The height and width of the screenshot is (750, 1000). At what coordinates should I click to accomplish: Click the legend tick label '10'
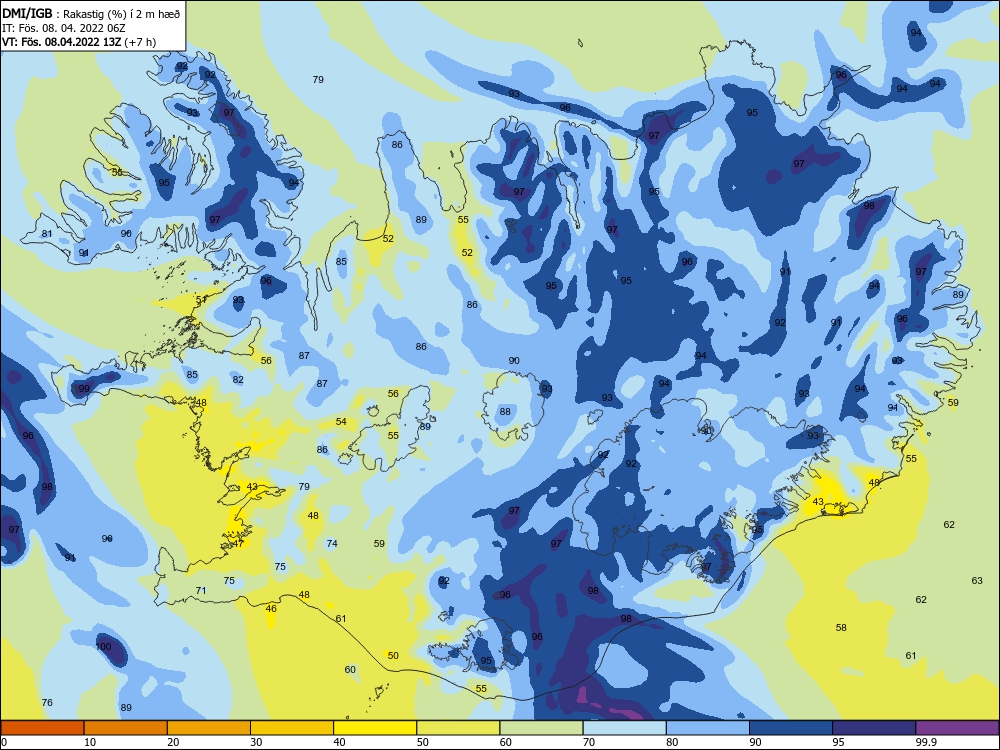[90, 742]
